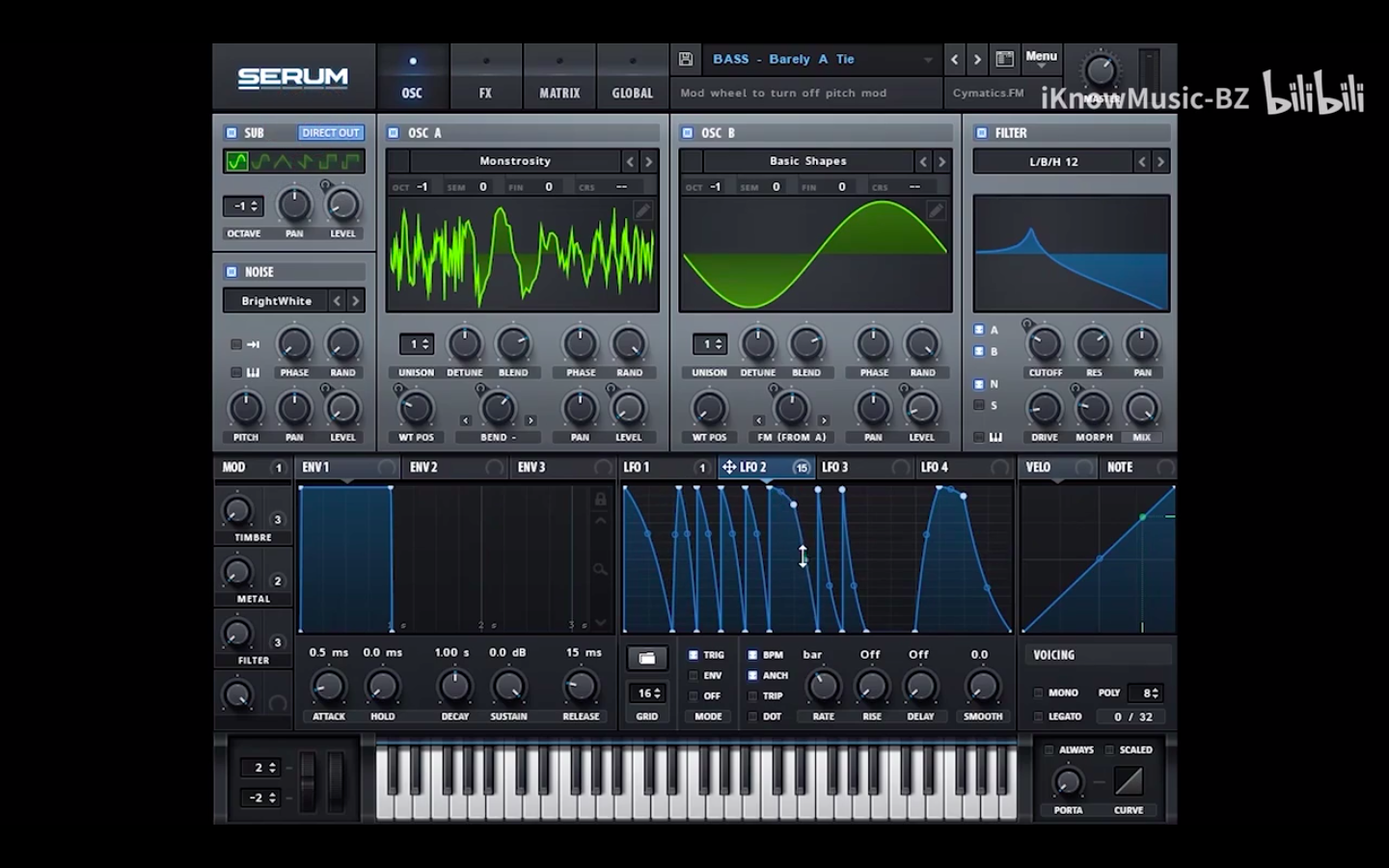Open the L/B/H 12 filter type list
The width and height of the screenshot is (1389, 868).
pos(1053,161)
